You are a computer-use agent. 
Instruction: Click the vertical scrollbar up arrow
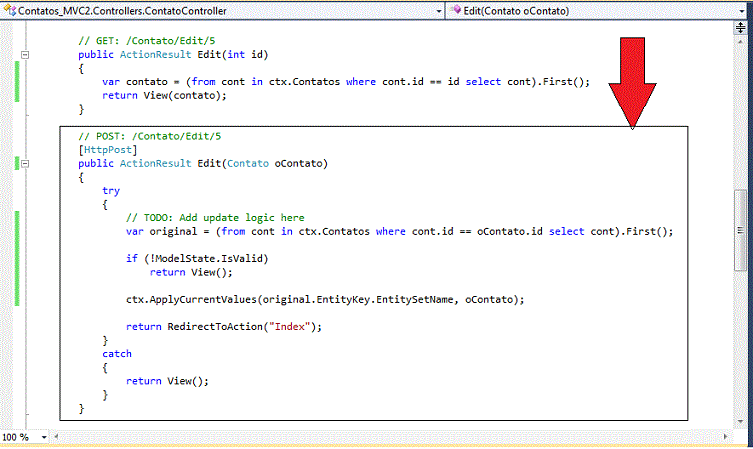pyautogui.click(x=741, y=42)
